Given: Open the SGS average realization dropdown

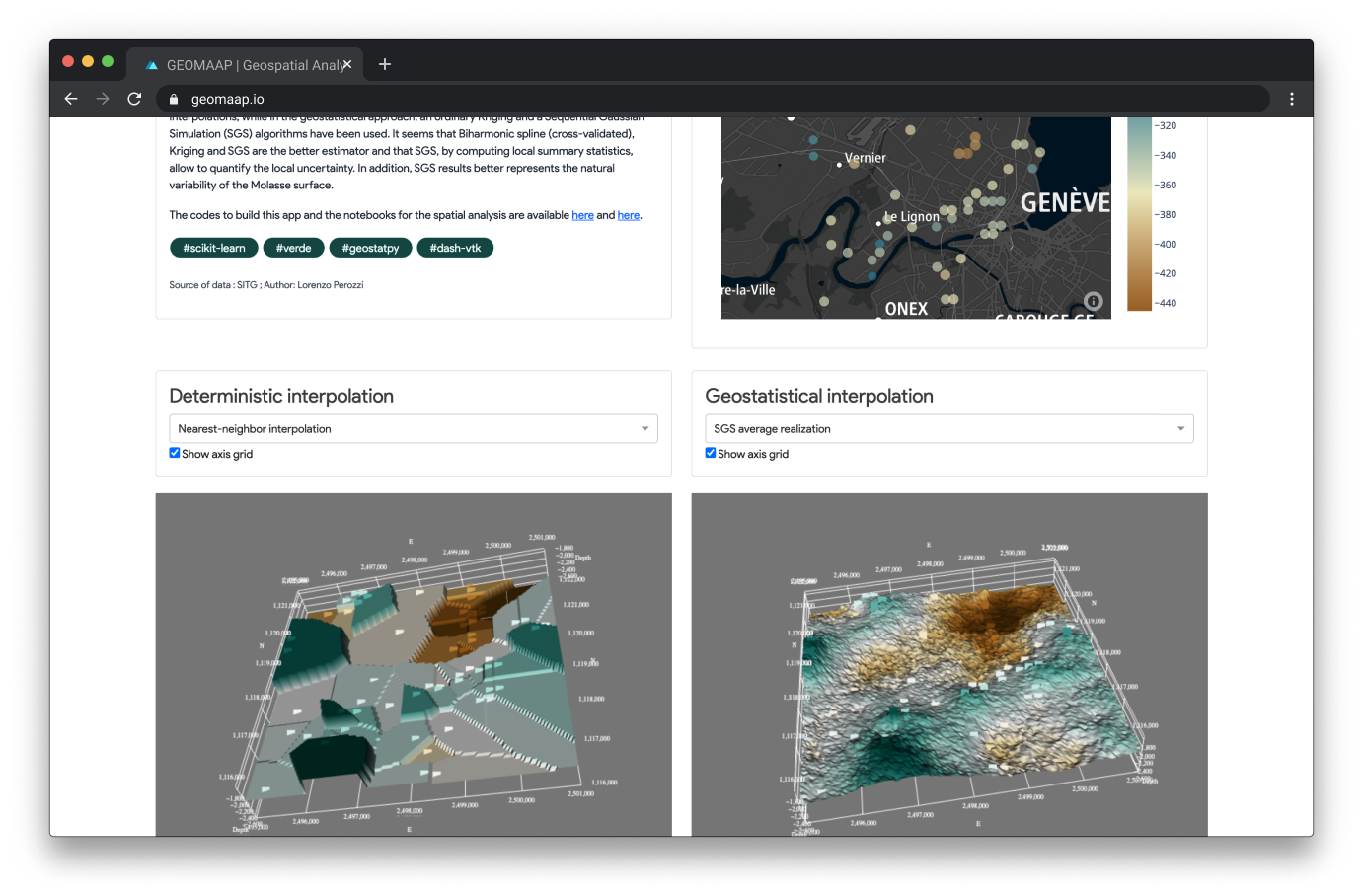Looking at the screenshot, I should [948, 429].
